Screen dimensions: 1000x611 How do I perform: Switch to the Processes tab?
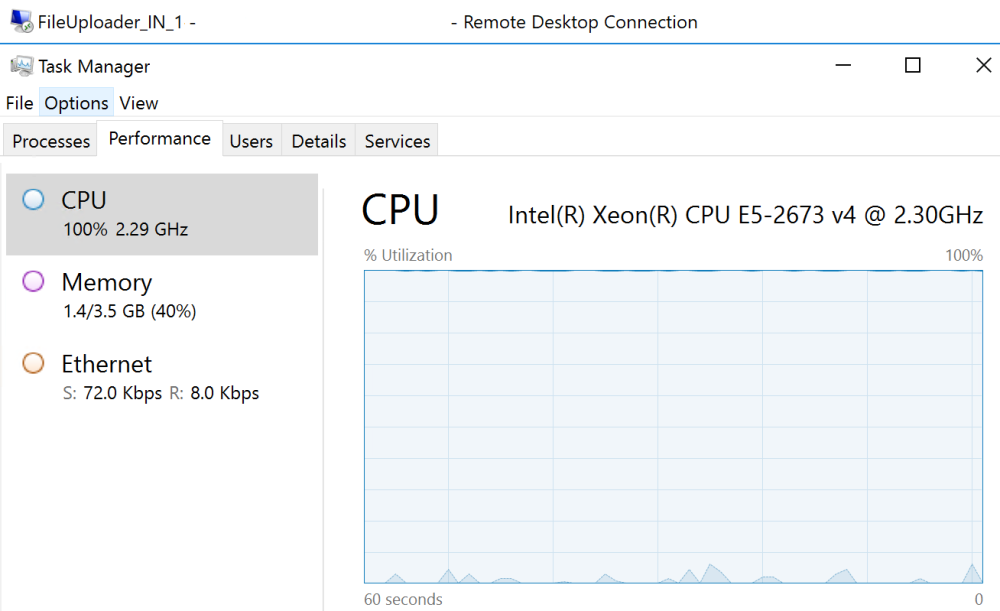click(50, 141)
